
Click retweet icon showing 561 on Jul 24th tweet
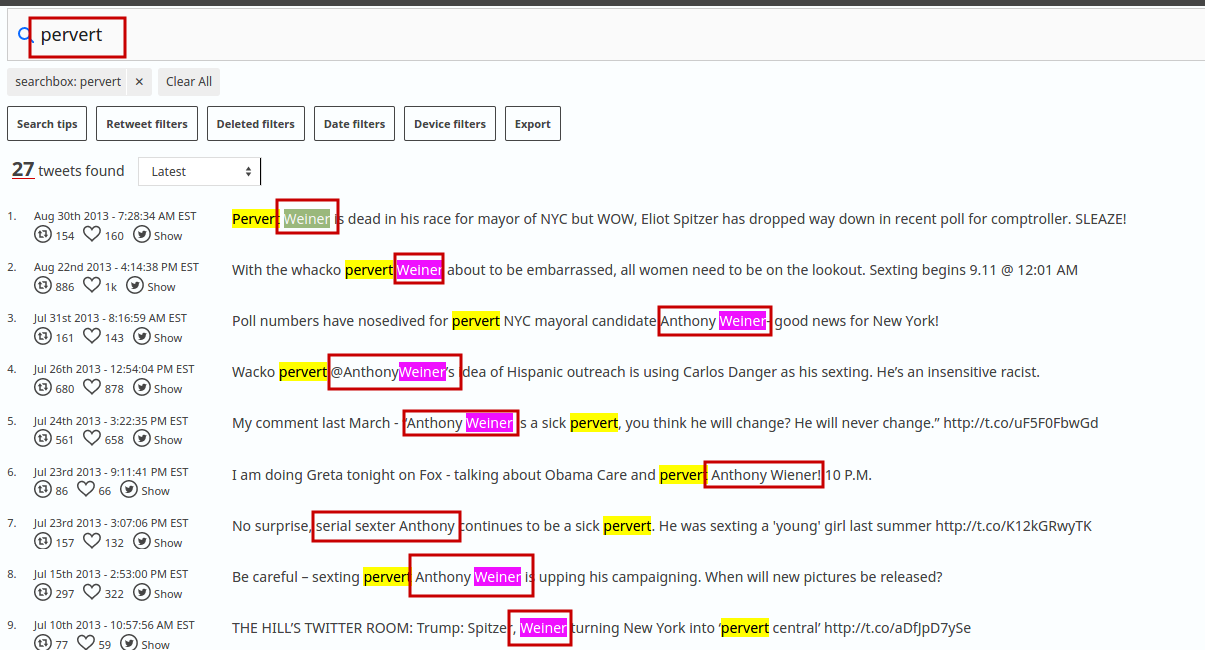43,438
